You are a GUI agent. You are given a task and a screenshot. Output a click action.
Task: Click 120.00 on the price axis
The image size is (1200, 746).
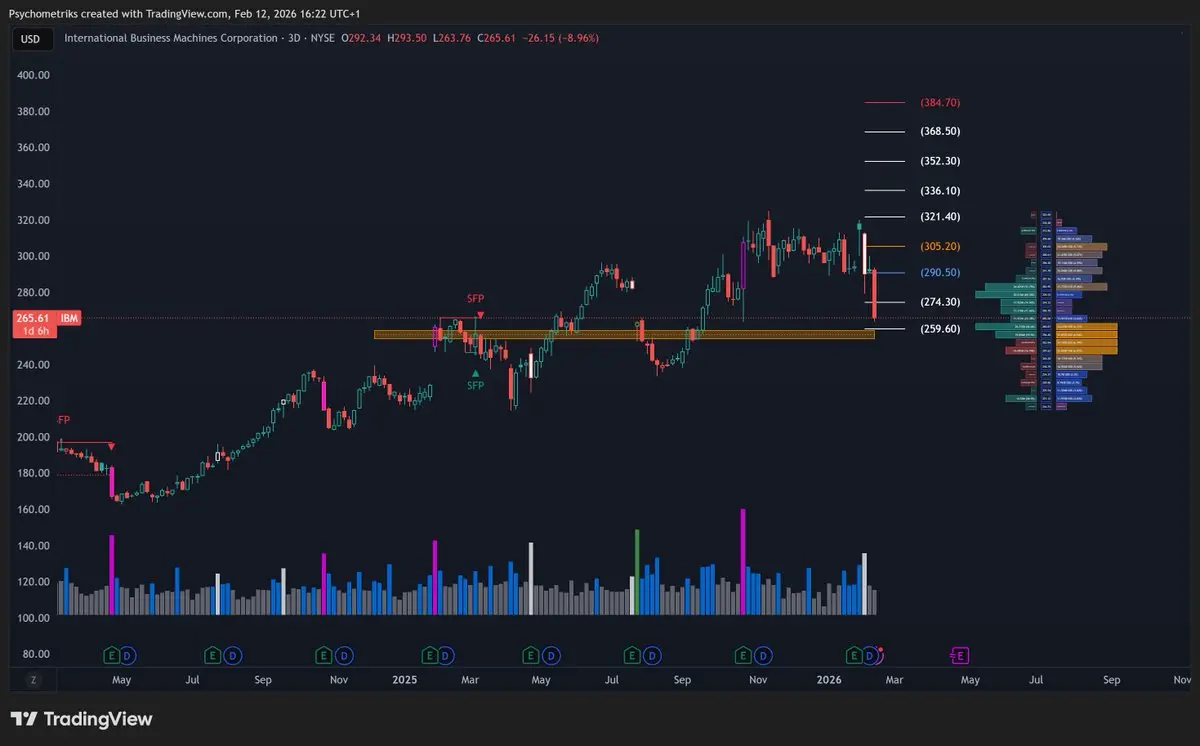[35, 582]
